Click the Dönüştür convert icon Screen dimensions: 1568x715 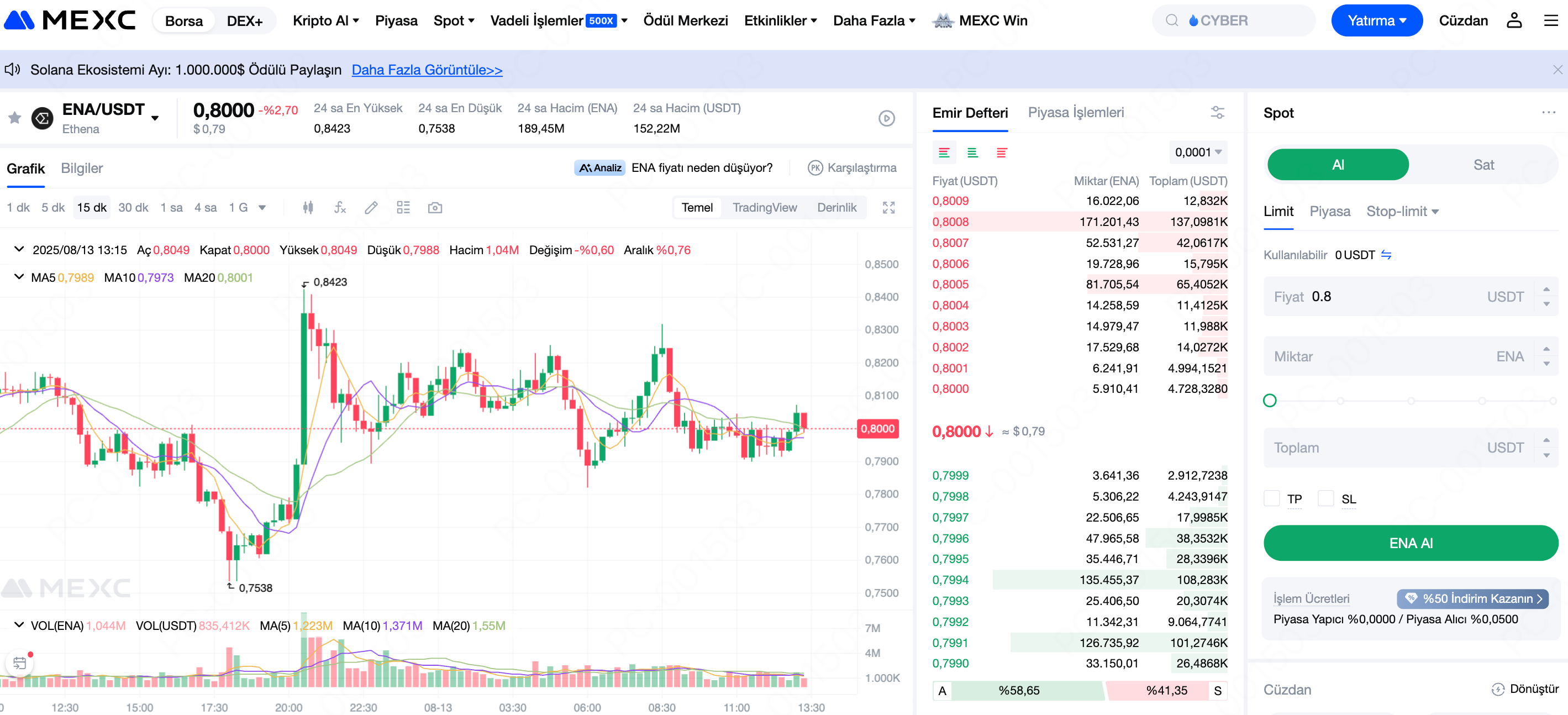1497,689
